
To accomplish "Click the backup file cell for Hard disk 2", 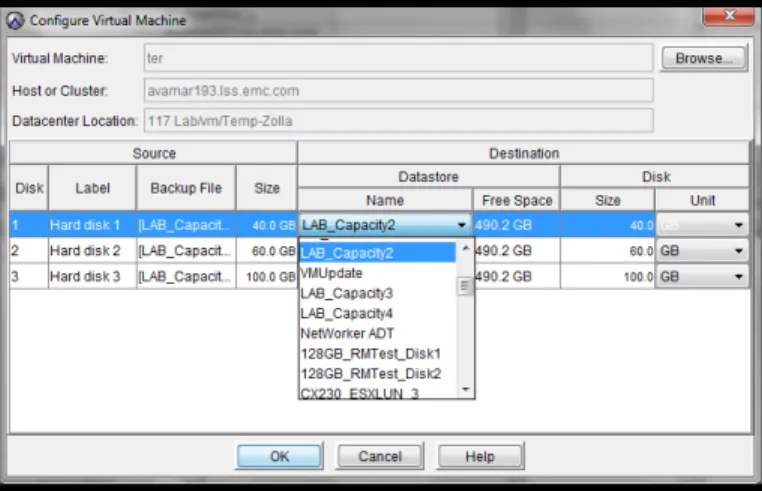I will click(x=186, y=251).
